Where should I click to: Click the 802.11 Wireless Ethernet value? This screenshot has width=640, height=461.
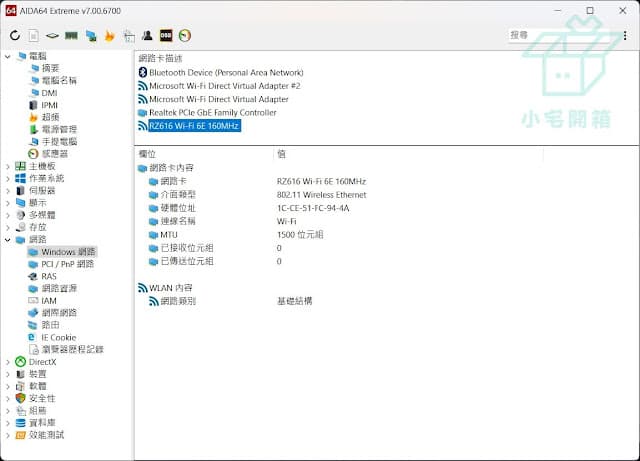(x=322, y=195)
